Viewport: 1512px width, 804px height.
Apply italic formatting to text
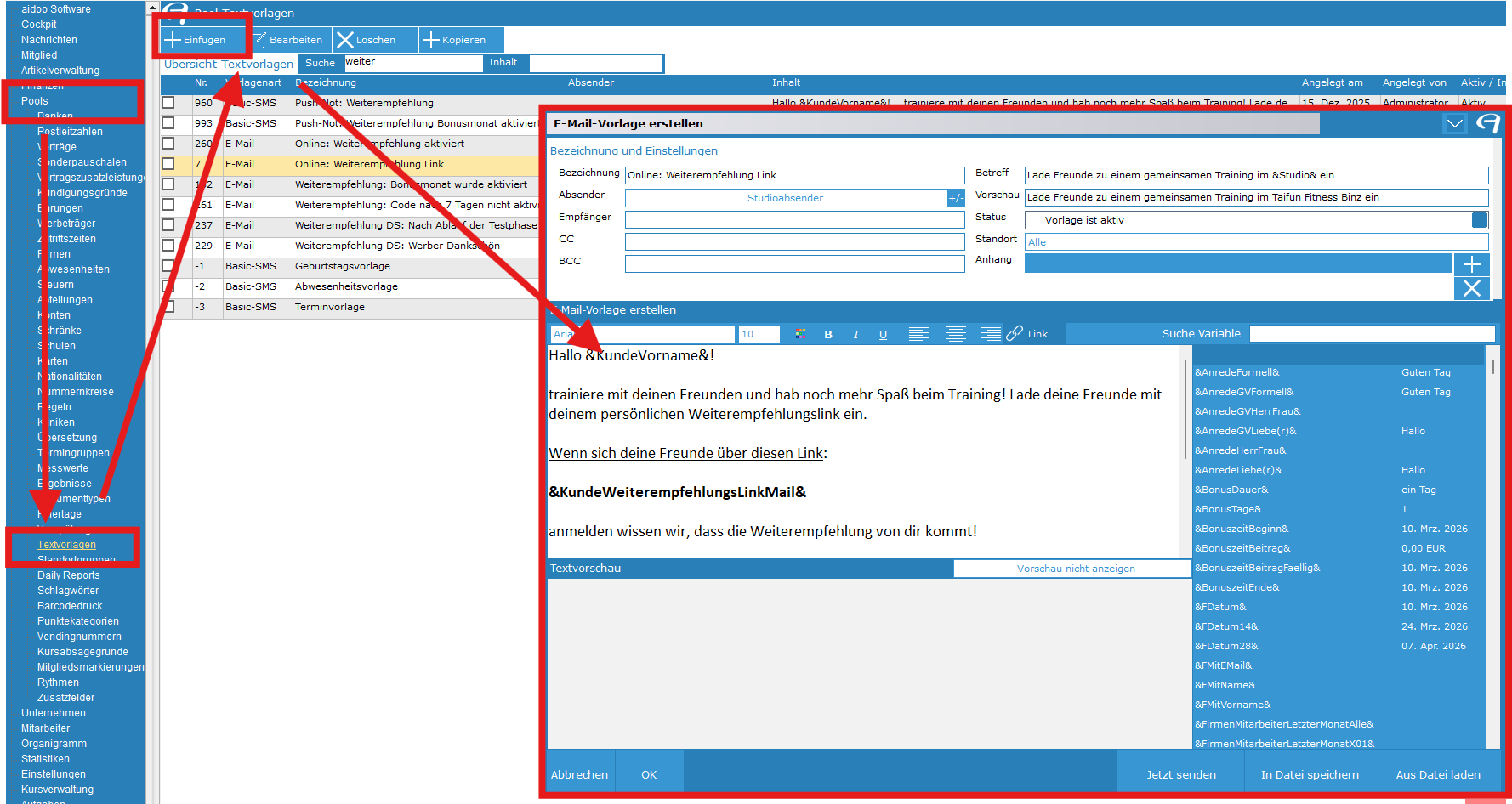click(855, 334)
